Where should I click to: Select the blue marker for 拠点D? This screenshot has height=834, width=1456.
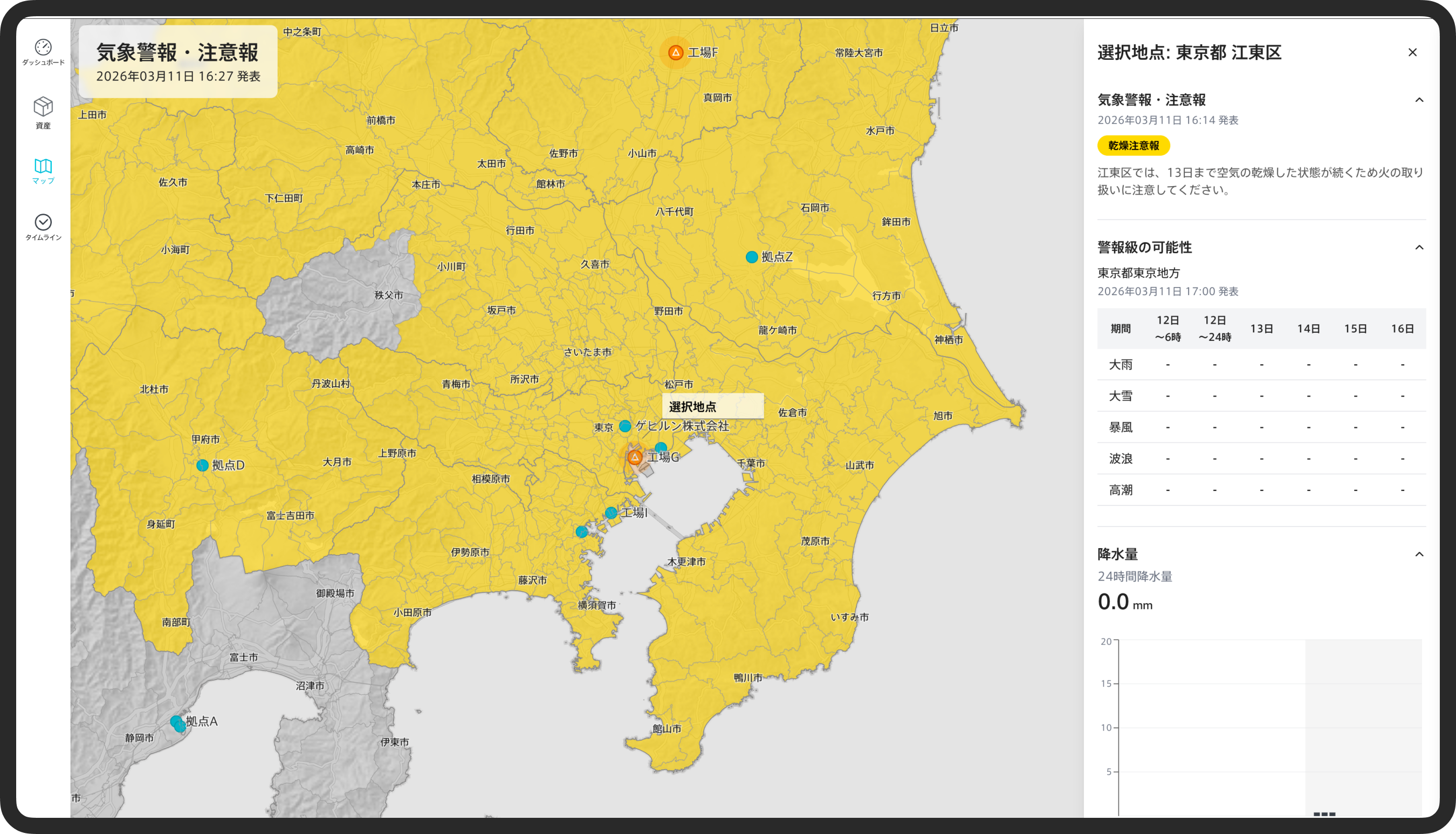point(202,466)
